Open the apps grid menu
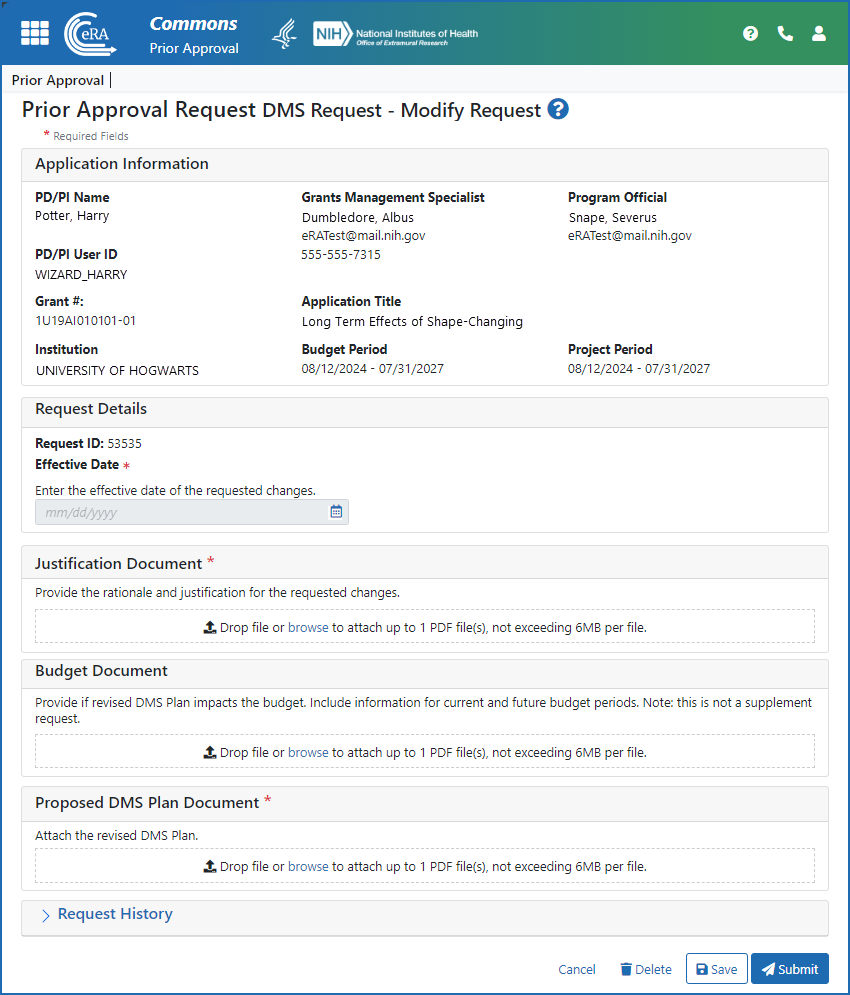The height and width of the screenshot is (995, 850). click(x=34, y=33)
